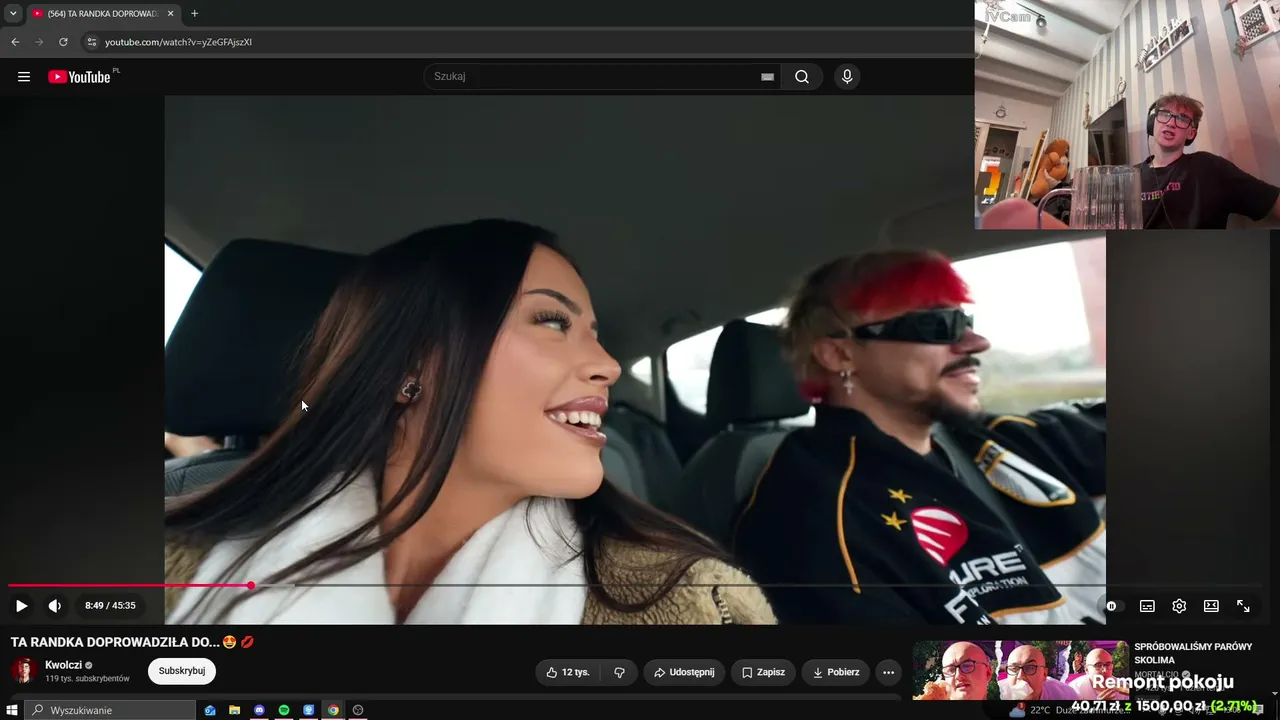Subscribe with the Subskrybuj button
The height and width of the screenshot is (720, 1280).
[182, 671]
